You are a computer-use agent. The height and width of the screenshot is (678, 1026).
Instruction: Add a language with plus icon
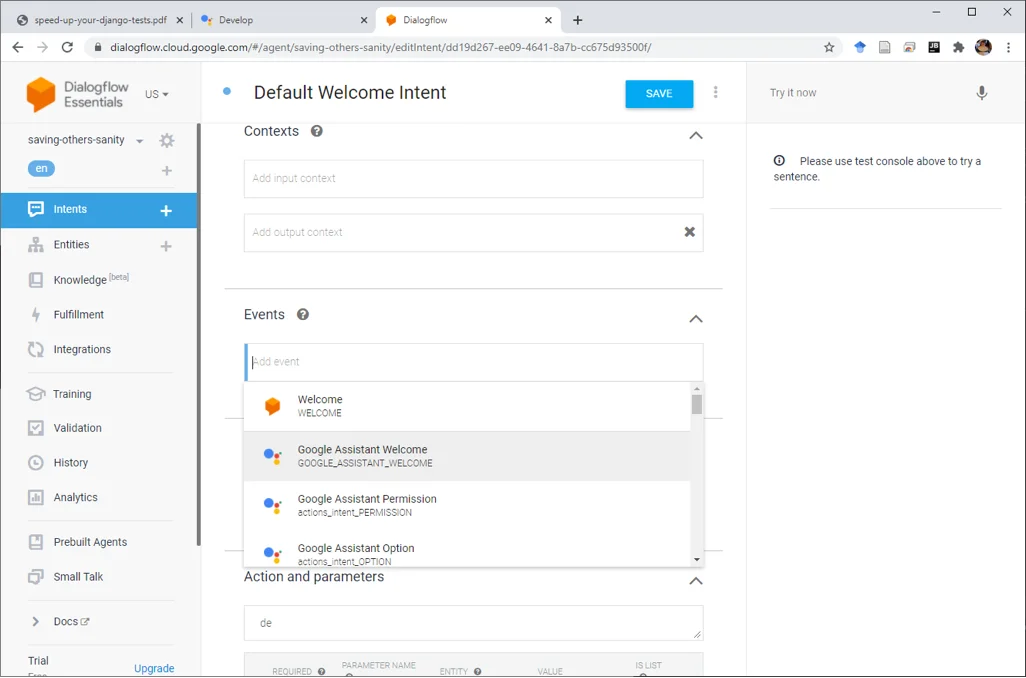(166, 170)
